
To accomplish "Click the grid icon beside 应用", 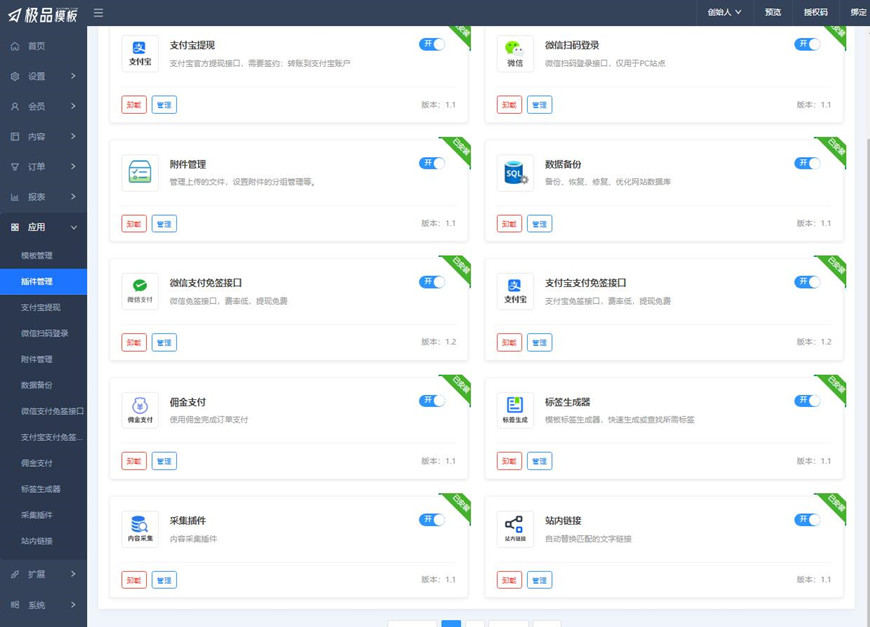I will (15, 227).
